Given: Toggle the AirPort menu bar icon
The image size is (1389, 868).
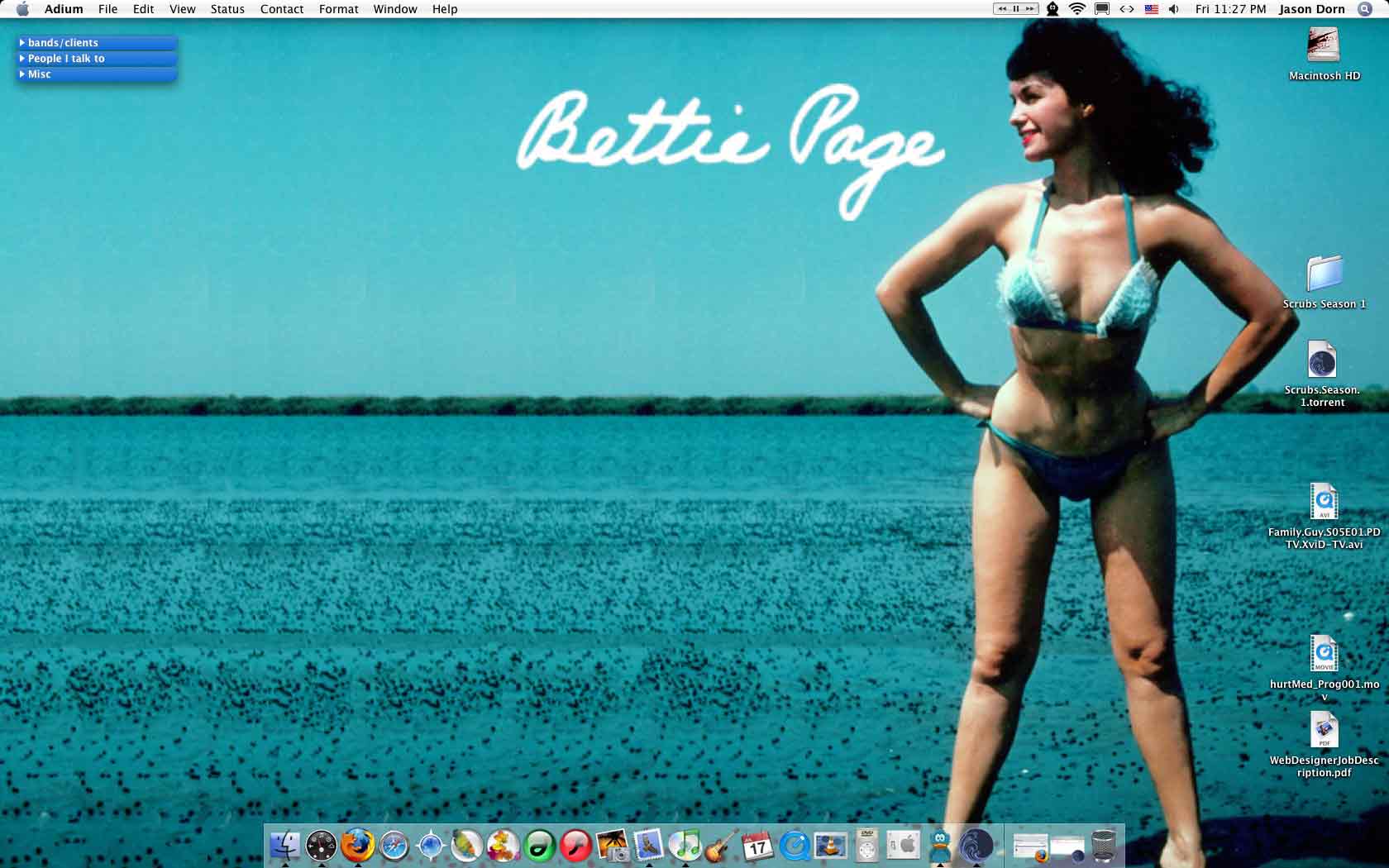Looking at the screenshot, I should point(1076,9).
